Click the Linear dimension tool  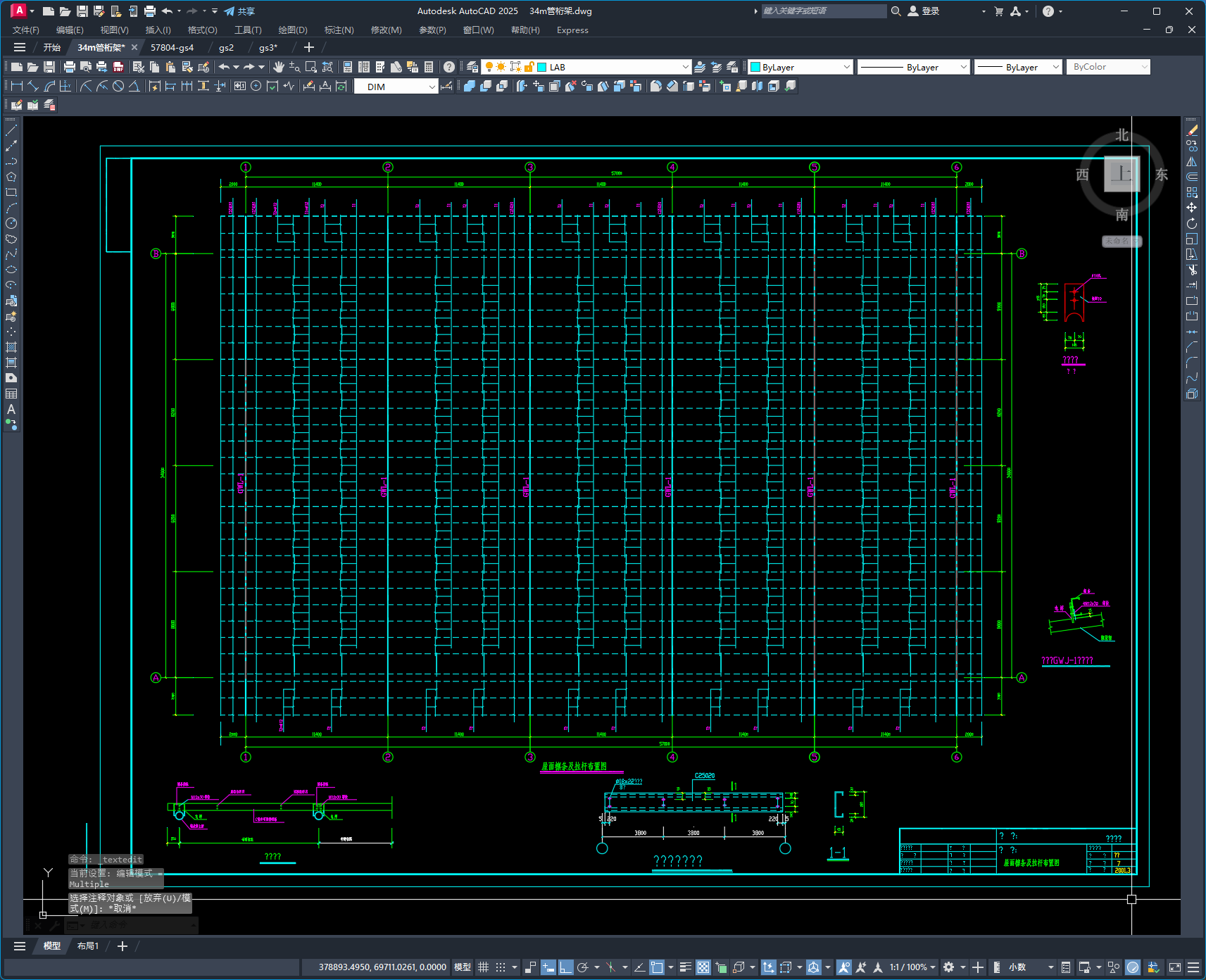click(x=17, y=86)
